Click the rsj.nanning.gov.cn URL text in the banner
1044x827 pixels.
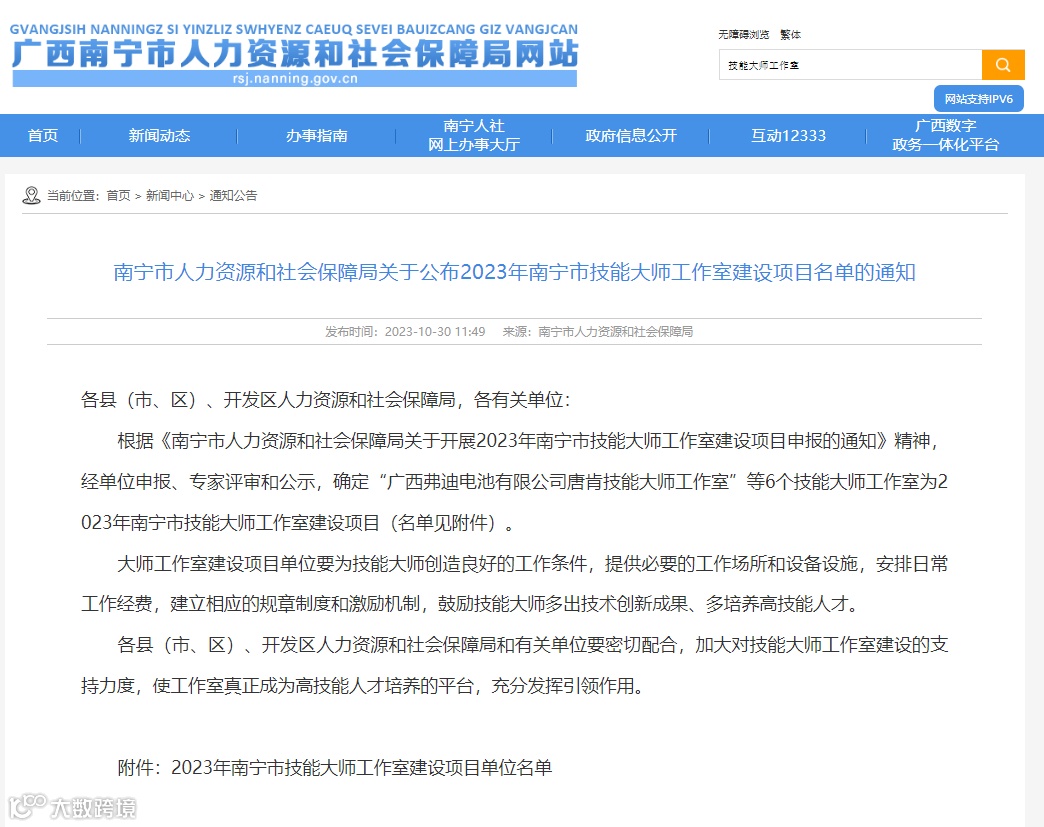click(x=295, y=79)
